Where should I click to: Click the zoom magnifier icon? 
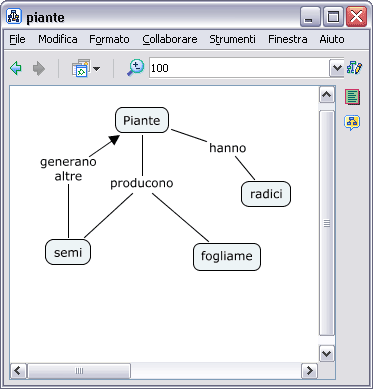(x=136, y=68)
